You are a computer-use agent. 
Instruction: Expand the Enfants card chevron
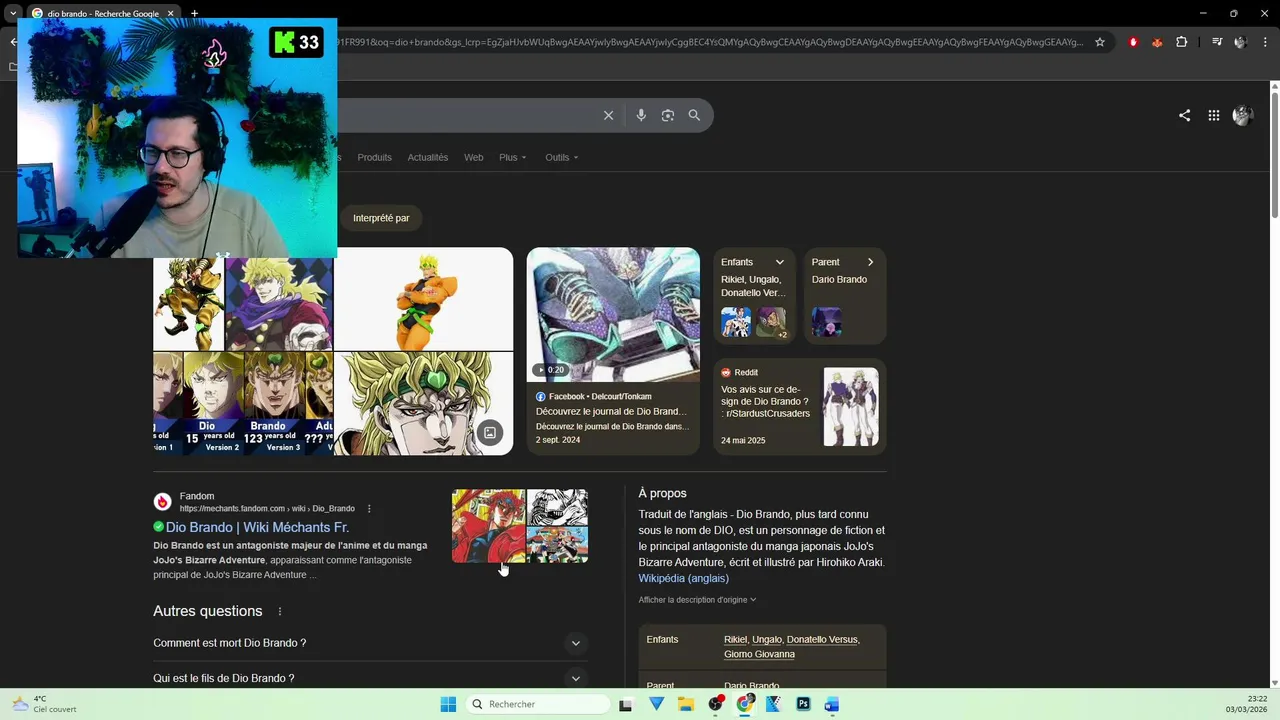pos(780,262)
